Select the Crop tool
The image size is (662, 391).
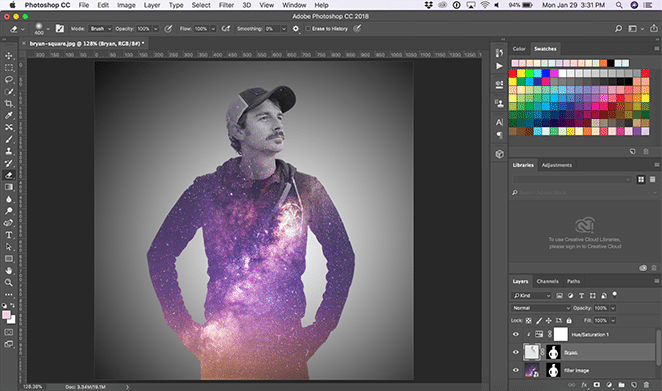point(8,103)
